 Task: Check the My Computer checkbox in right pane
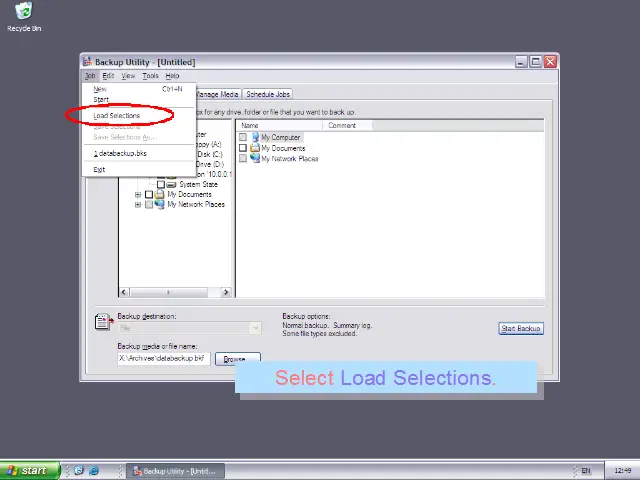[x=243, y=137]
